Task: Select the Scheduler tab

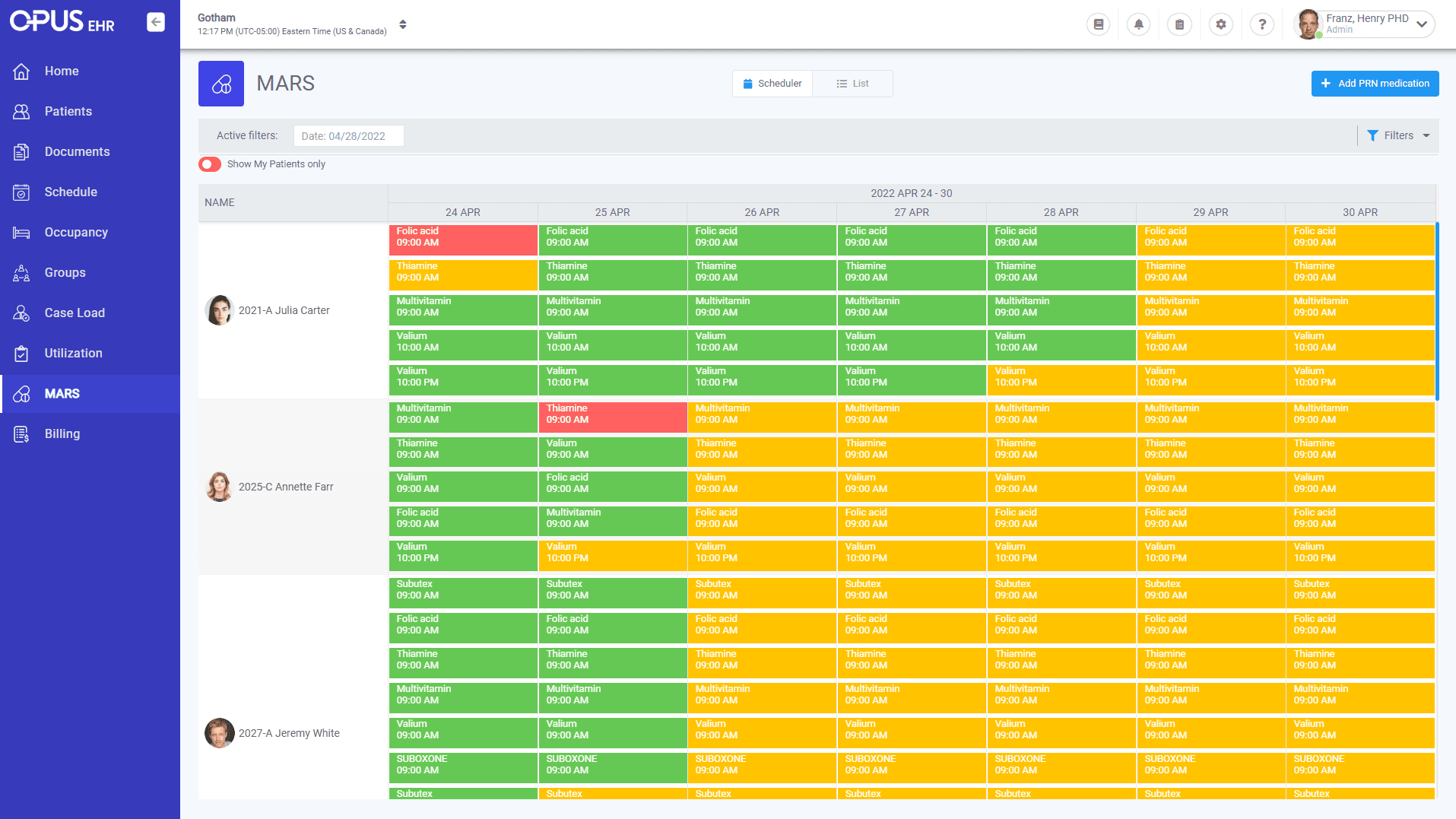Action: pyautogui.click(x=772, y=83)
